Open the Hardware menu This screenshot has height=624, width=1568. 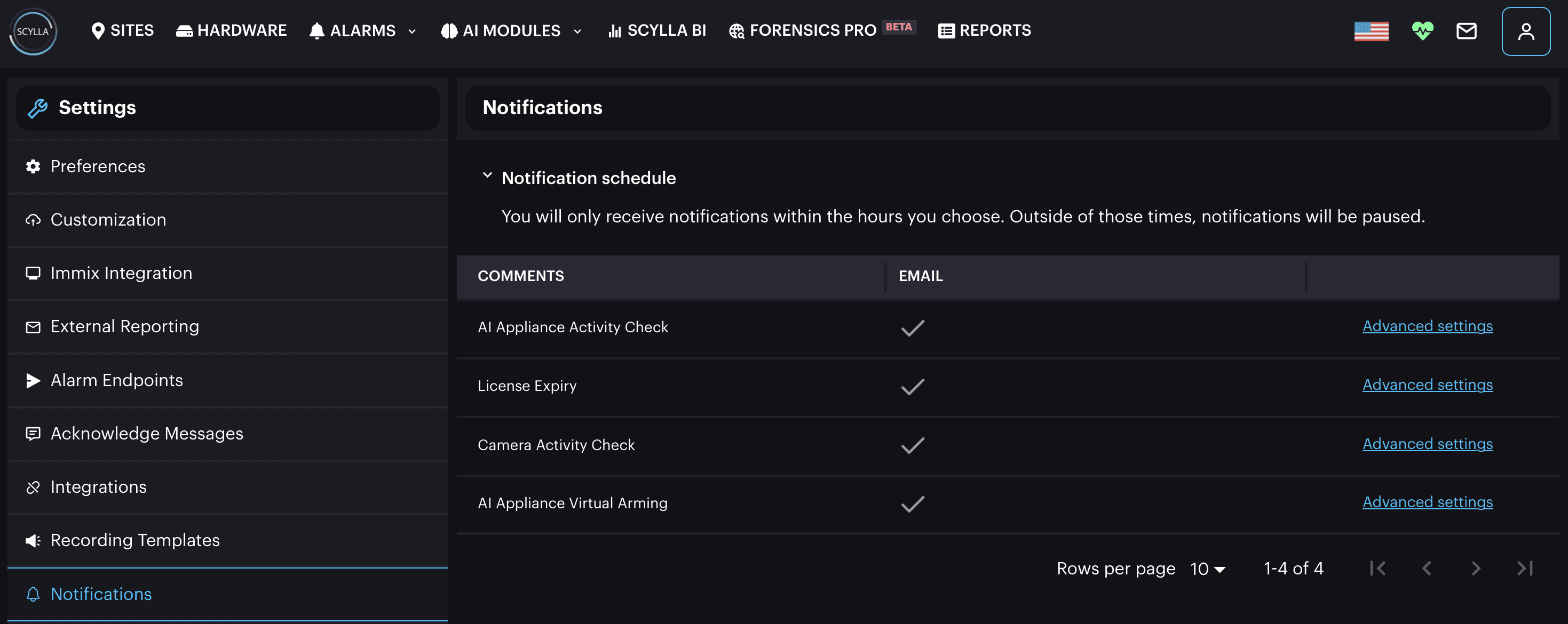(231, 30)
